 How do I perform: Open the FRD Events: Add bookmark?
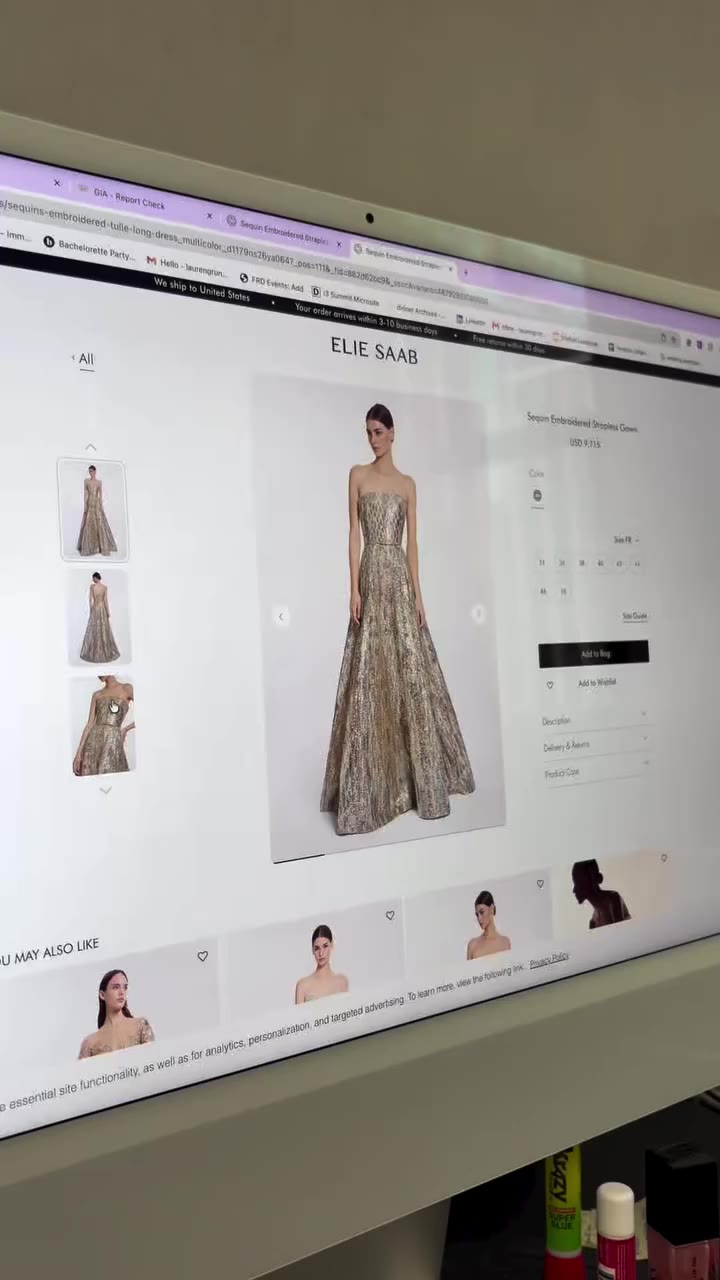click(271, 283)
